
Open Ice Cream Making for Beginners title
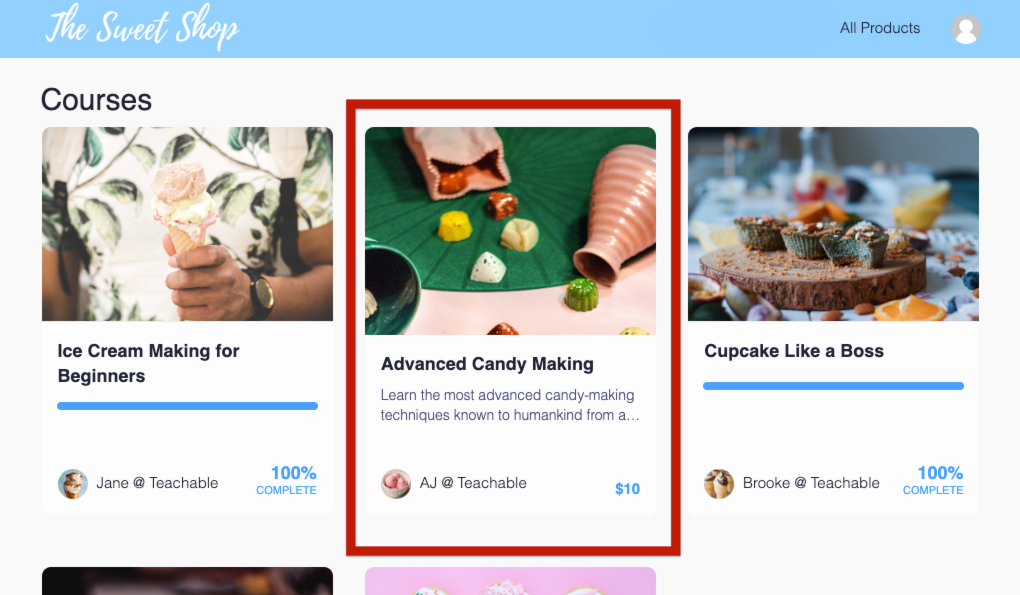coord(148,363)
